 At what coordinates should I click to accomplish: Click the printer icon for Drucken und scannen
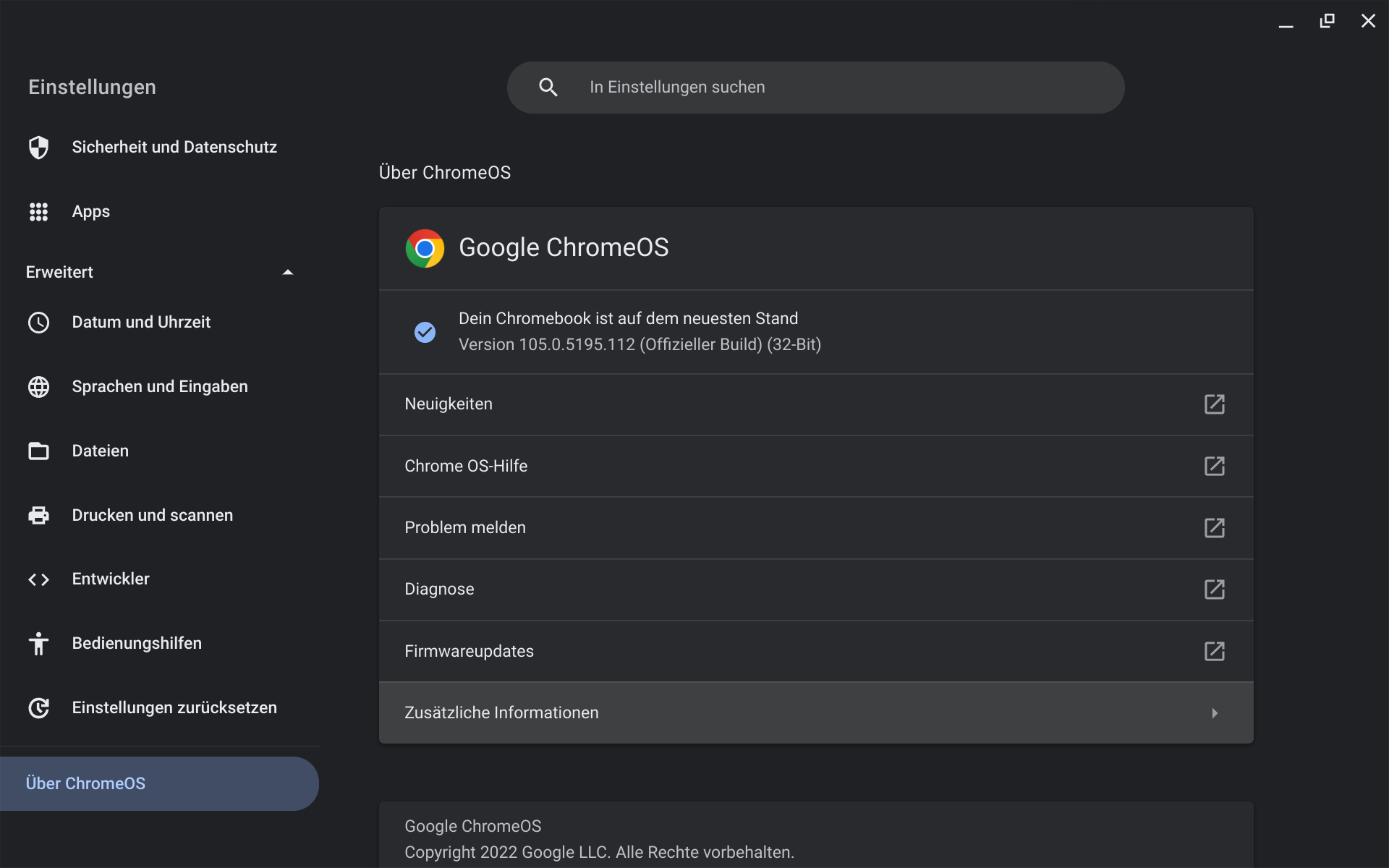38,515
